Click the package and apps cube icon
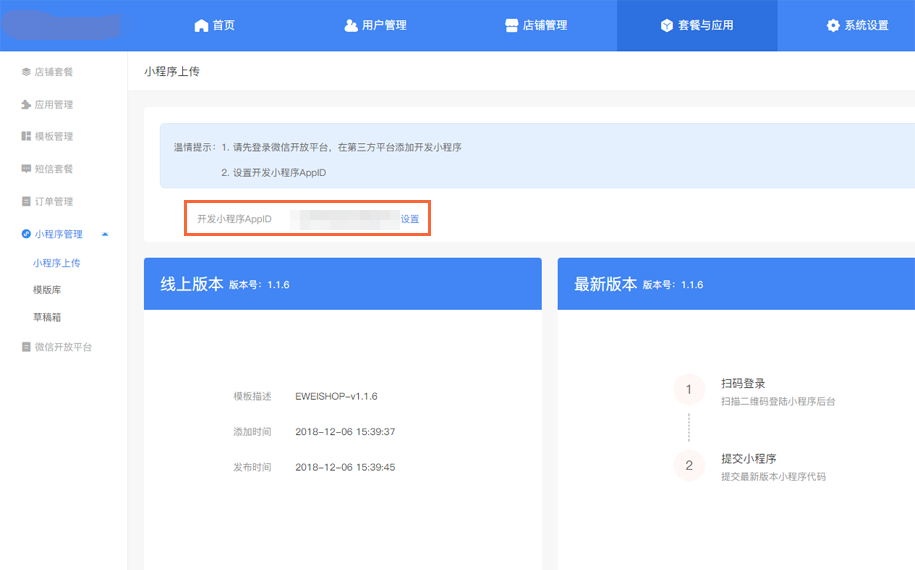The width and height of the screenshot is (915, 570). pos(667,25)
